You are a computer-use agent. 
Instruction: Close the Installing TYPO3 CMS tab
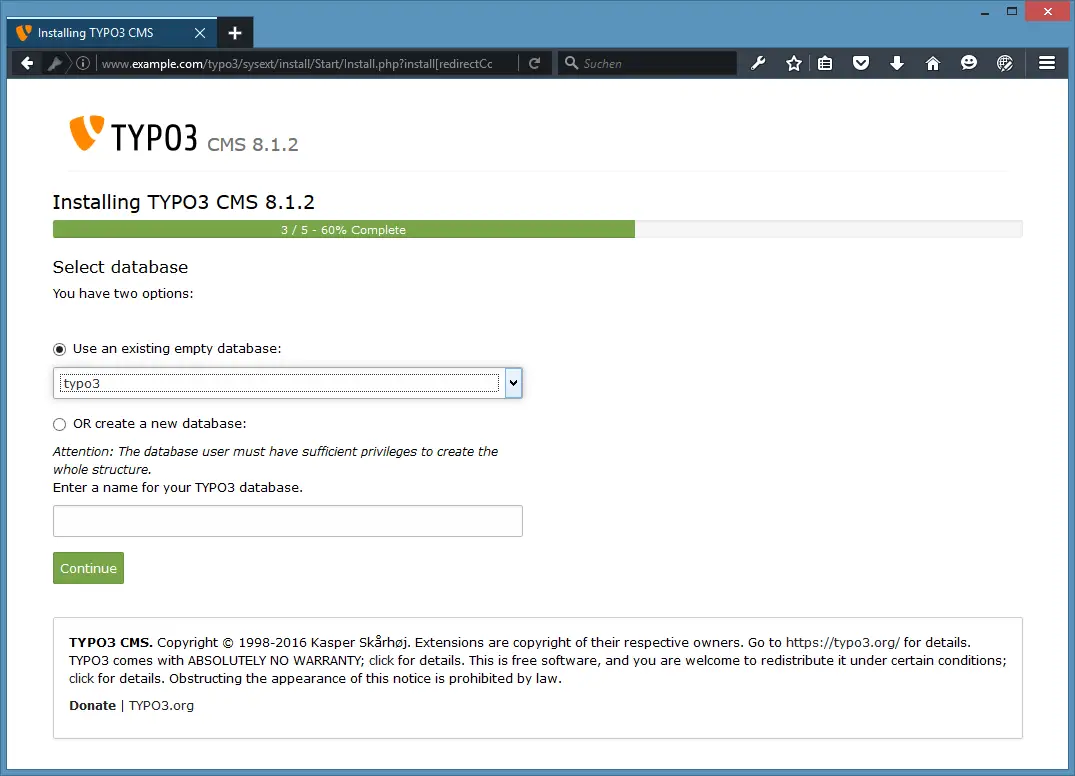[x=200, y=33]
